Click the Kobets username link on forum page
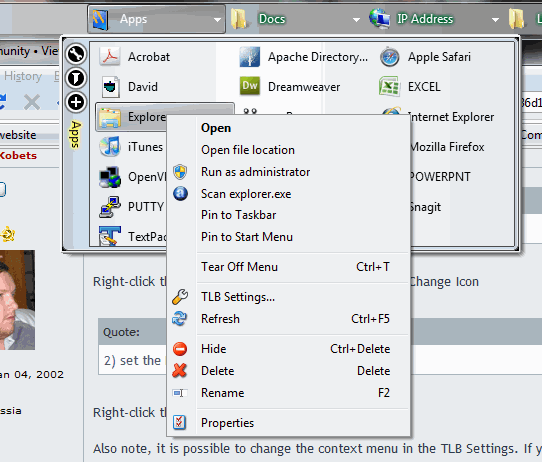The image size is (542, 462). pyautogui.click(x=18, y=155)
